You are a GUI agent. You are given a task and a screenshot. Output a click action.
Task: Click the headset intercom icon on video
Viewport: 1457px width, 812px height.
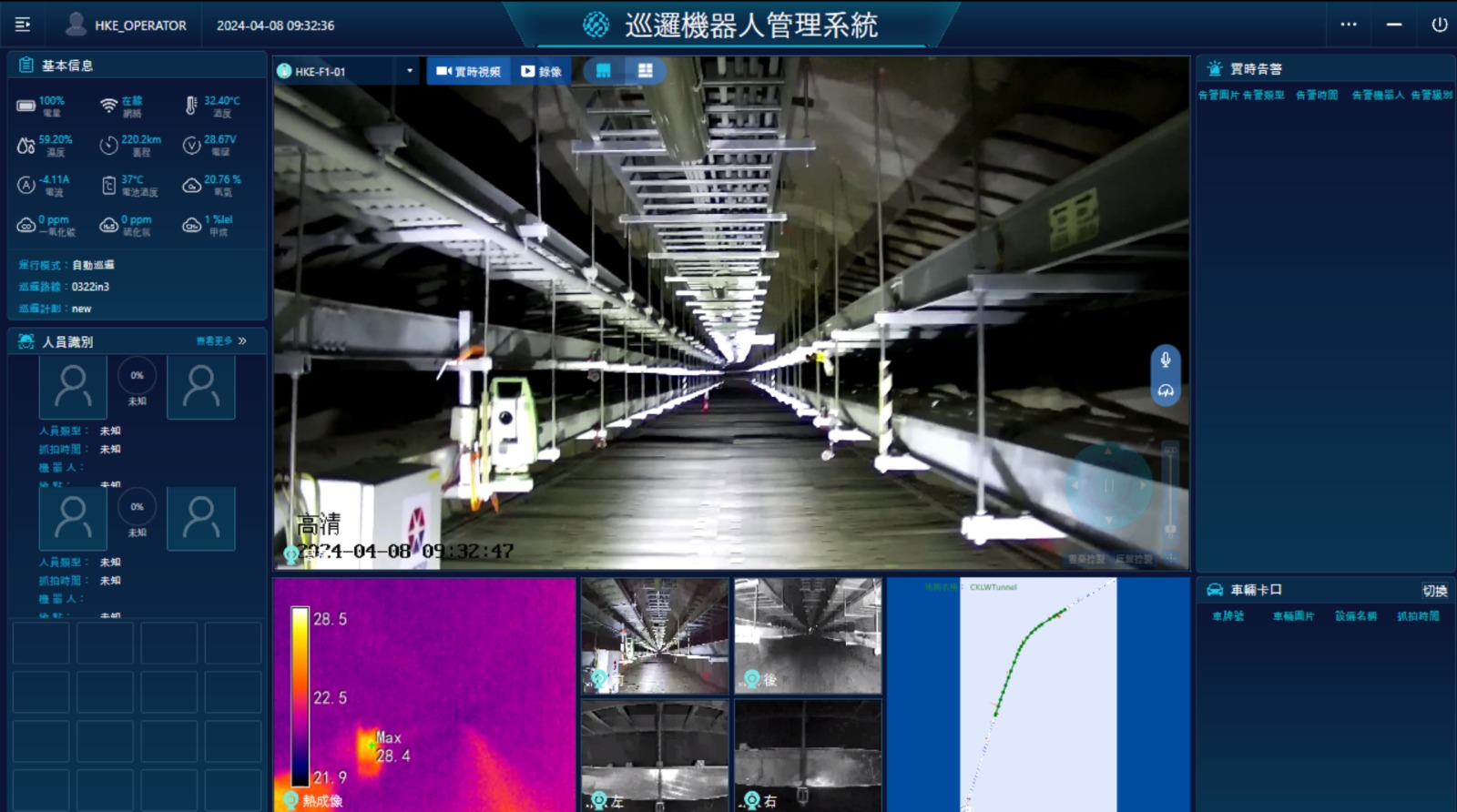1165,391
